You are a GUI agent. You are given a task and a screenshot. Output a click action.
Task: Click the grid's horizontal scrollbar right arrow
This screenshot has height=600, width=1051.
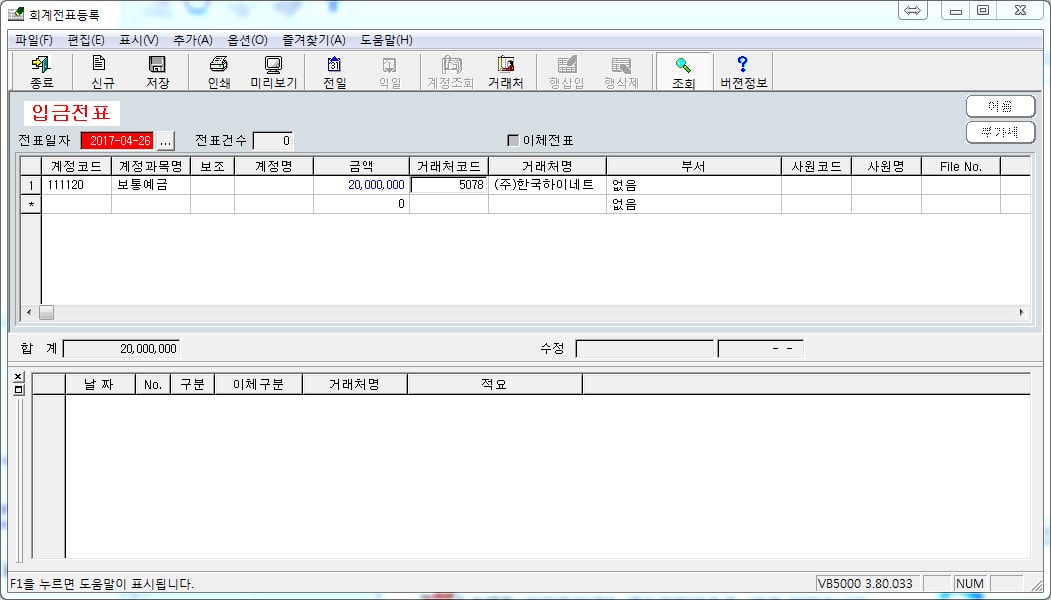click(x=1021, y=313)
